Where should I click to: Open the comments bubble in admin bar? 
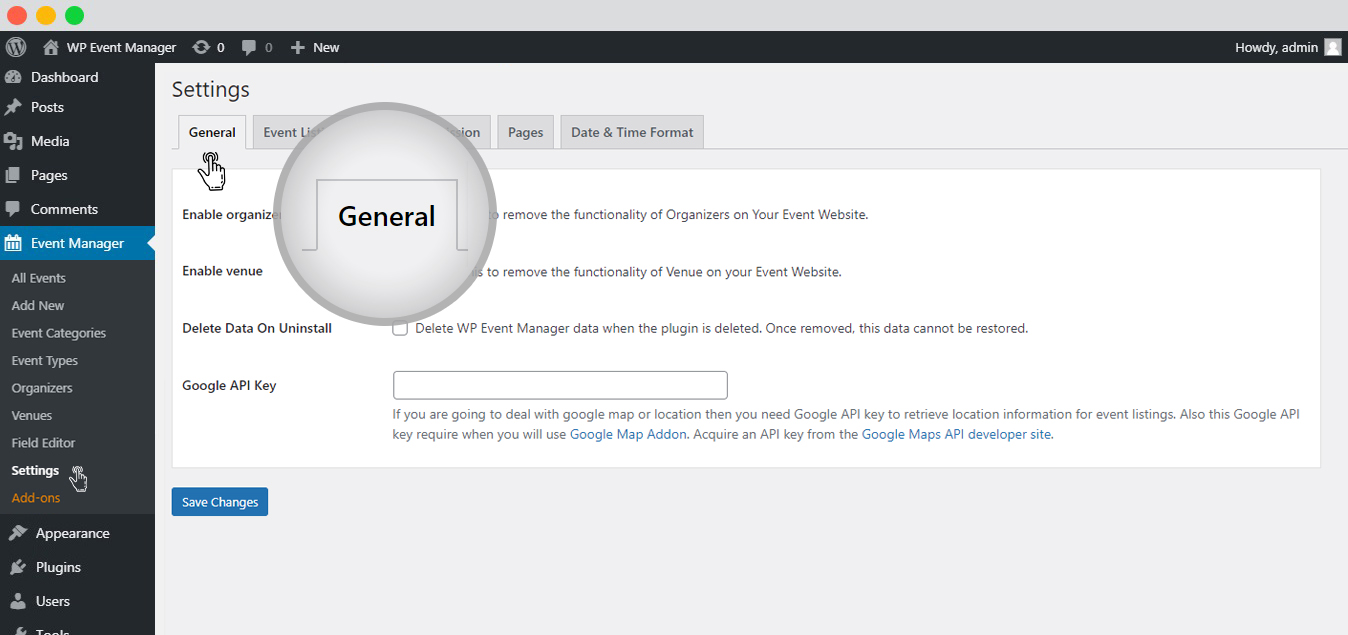(x=249, y=47)
